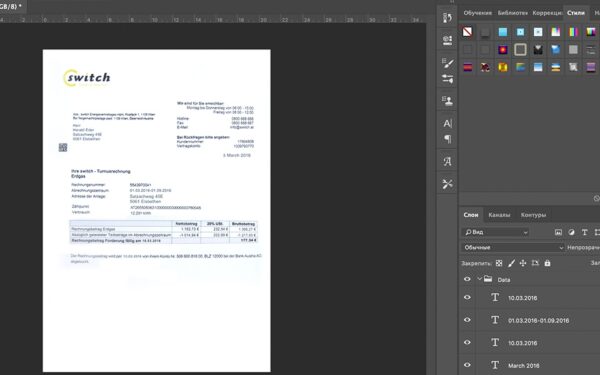Viewport: 600px width, 375px height.
Task: Select the March 2016 layer name
Action: 523,365
